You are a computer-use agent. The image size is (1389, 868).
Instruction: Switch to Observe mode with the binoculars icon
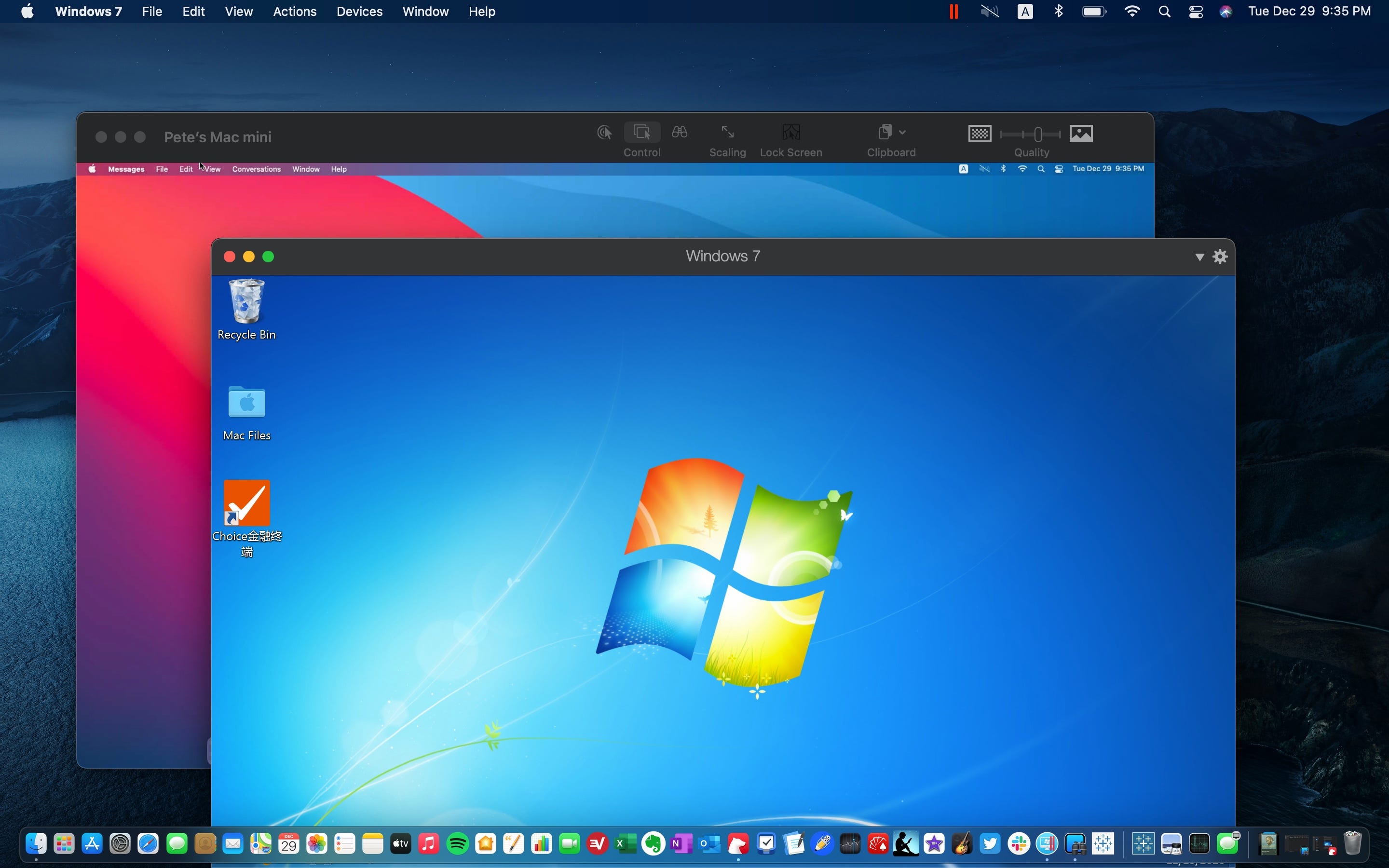pos(680,132)
